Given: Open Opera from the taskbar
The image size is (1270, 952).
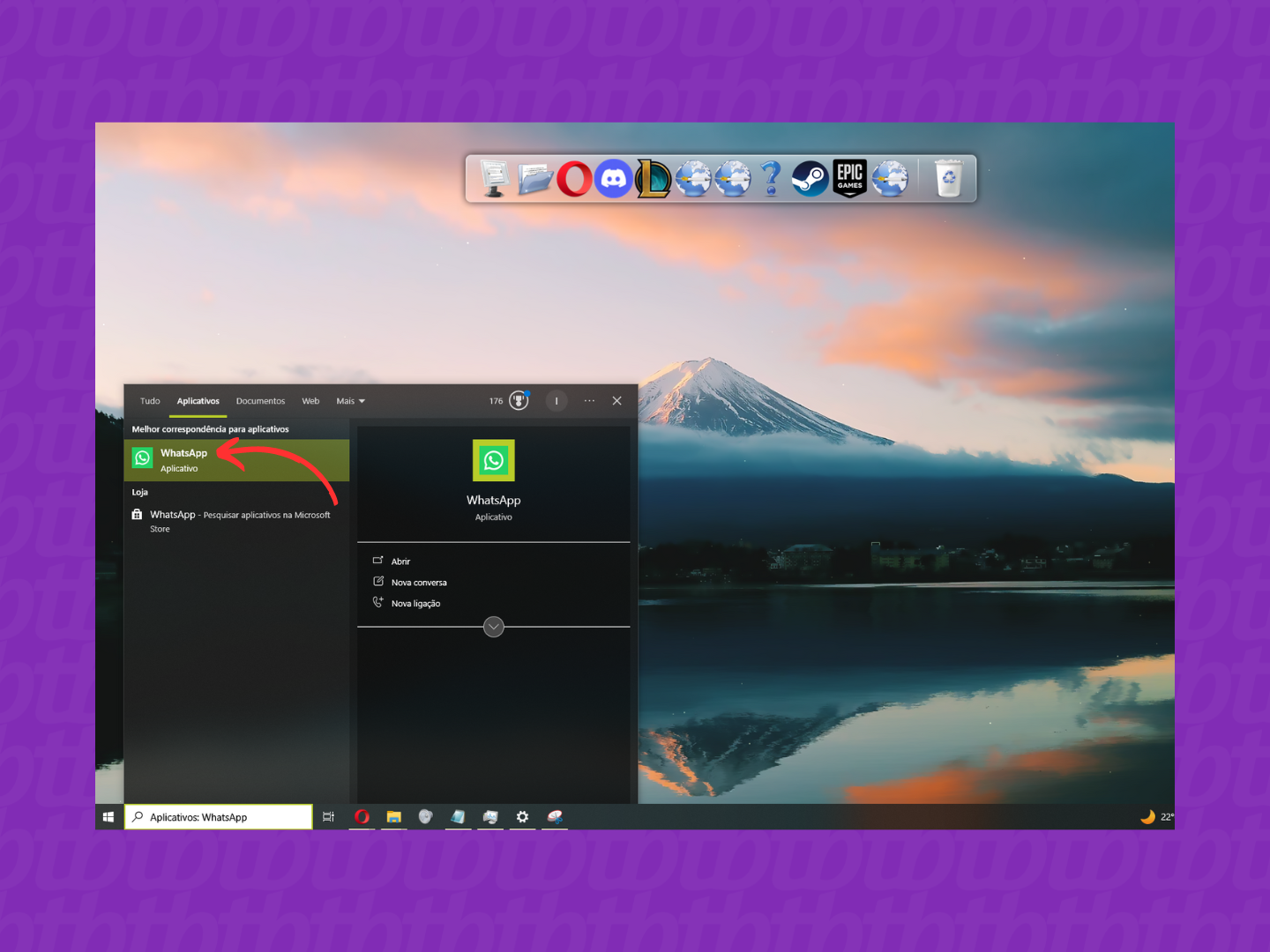Looking at the screenshot, I should tap(362, 817).
